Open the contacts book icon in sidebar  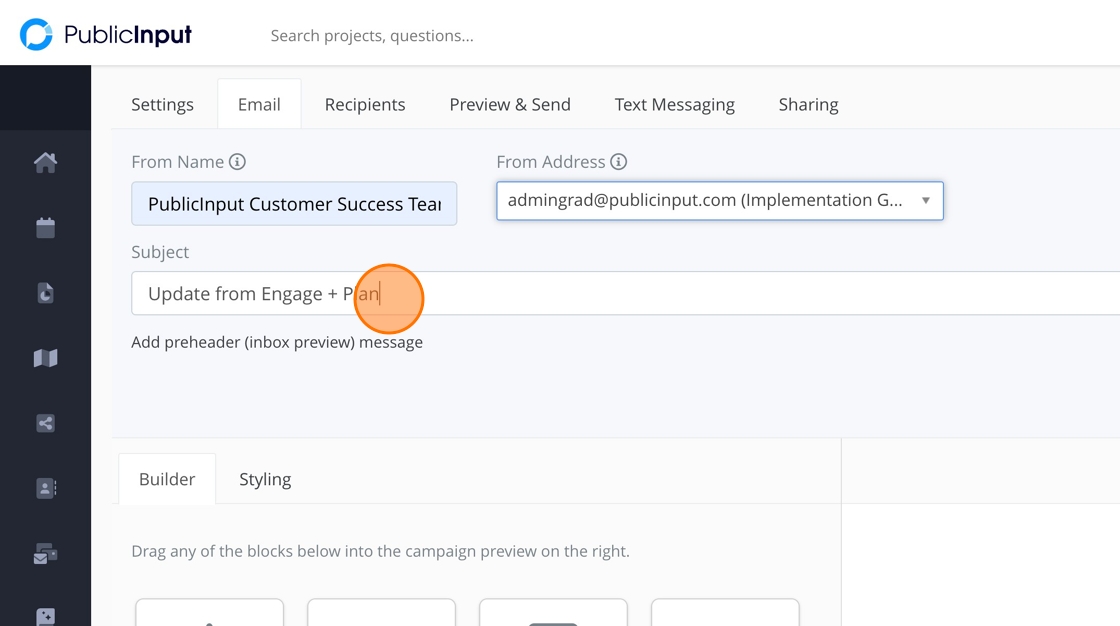(45, 488)
